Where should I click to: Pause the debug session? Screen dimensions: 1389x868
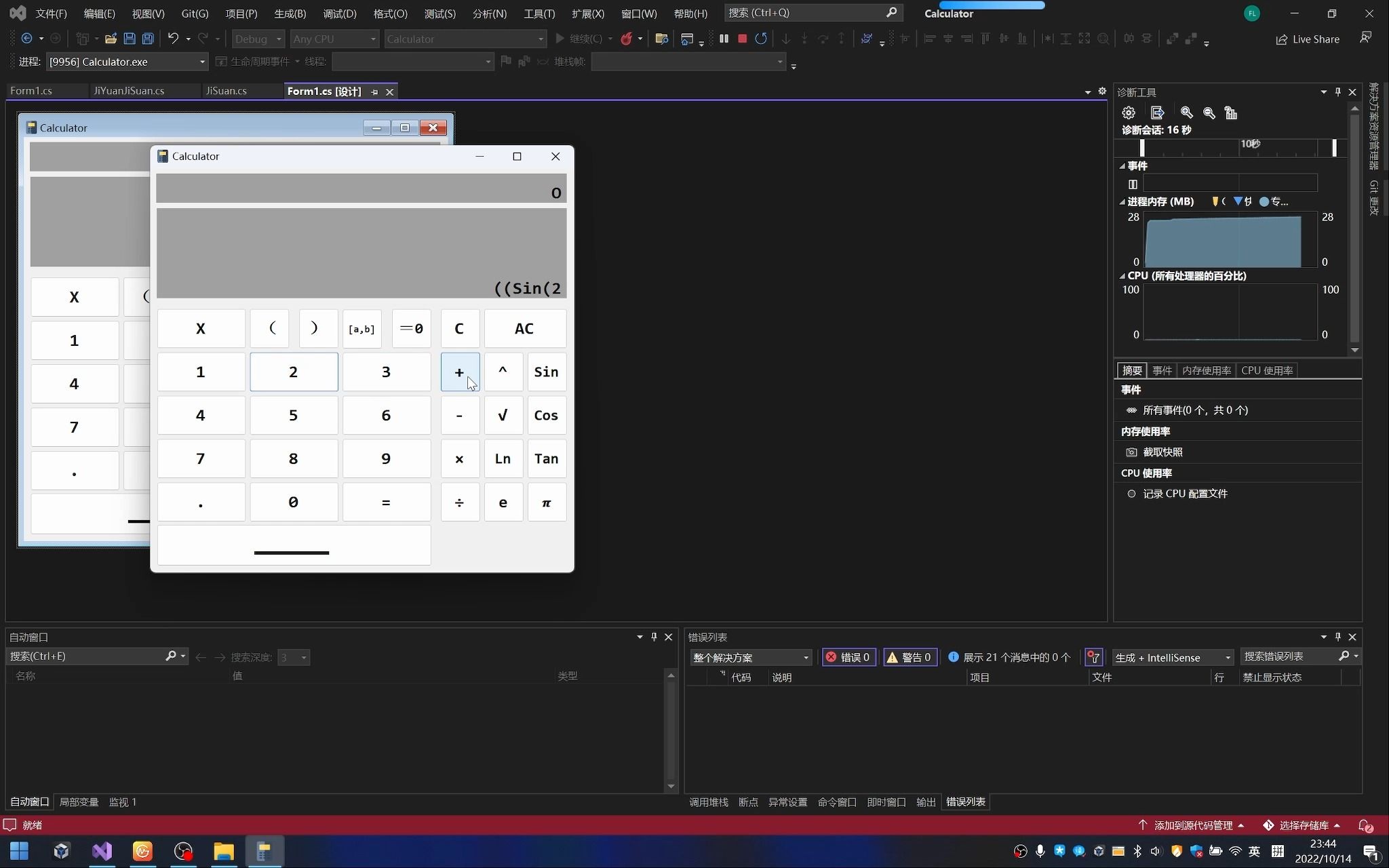tap(724, 39)
